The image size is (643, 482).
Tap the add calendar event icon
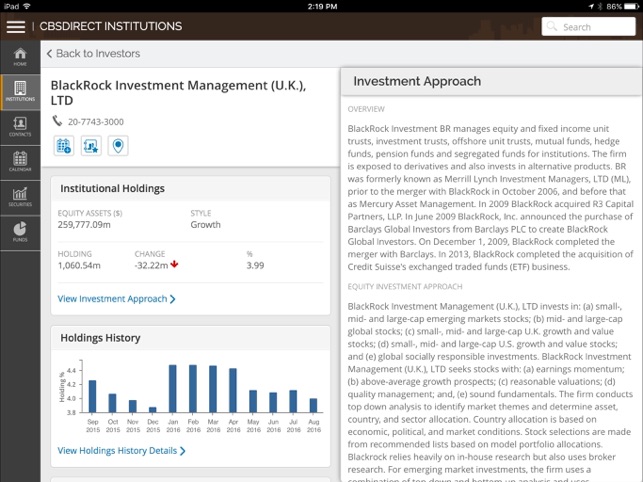(64, 146)
